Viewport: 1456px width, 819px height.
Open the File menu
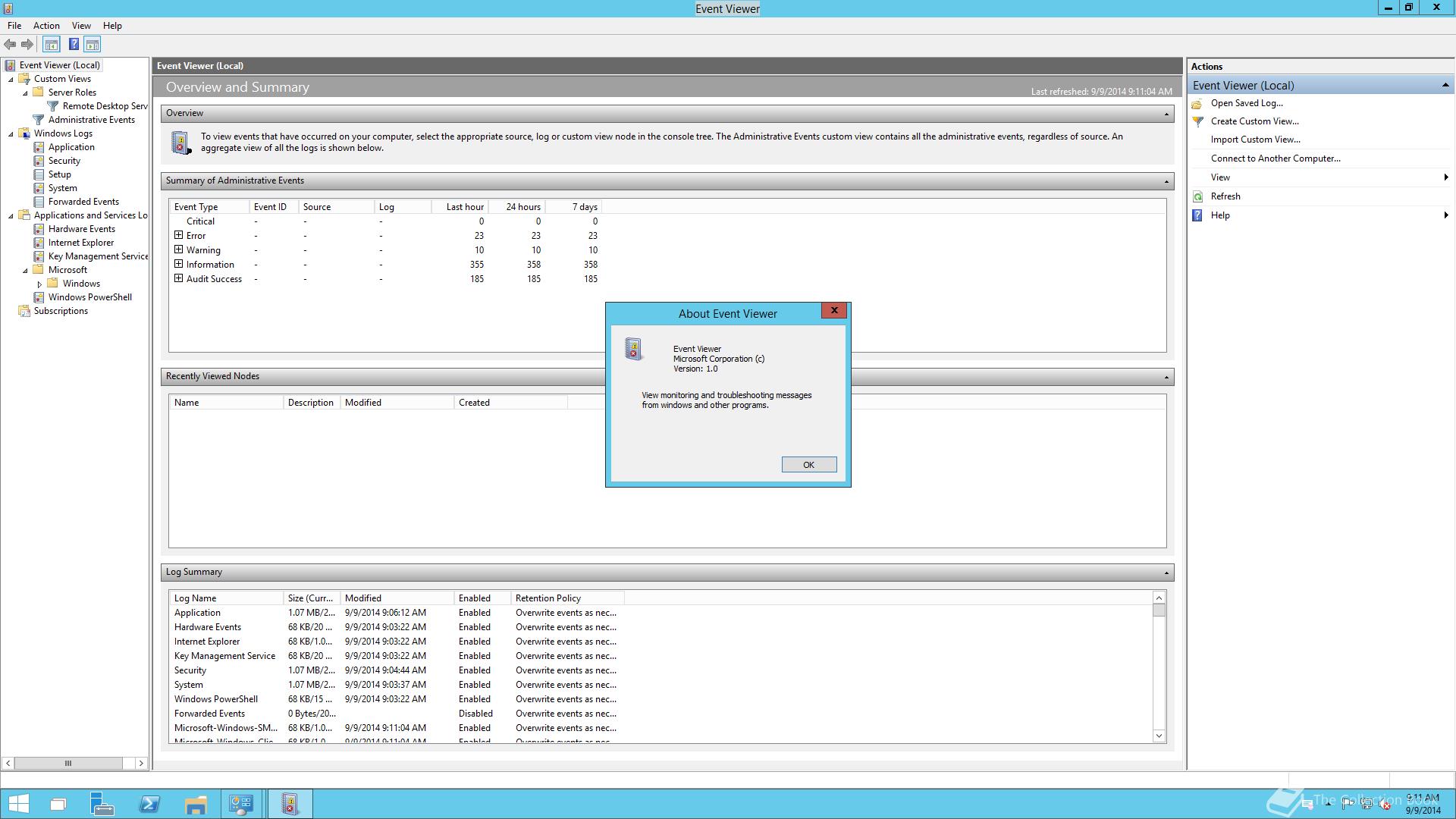[x=14, y=26]
